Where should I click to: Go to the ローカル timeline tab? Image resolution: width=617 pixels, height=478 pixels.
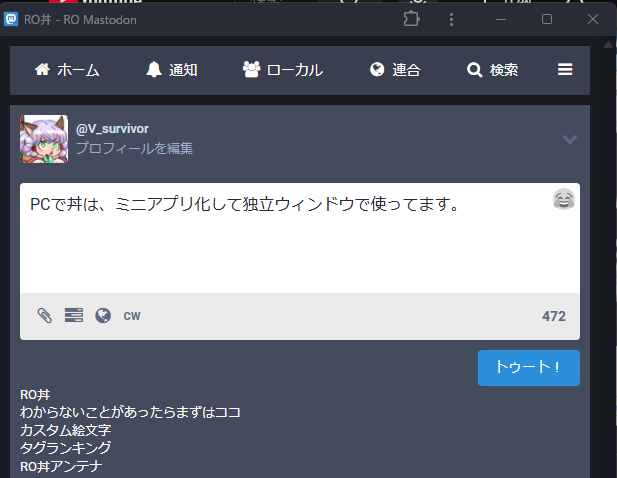coord(282,70)
